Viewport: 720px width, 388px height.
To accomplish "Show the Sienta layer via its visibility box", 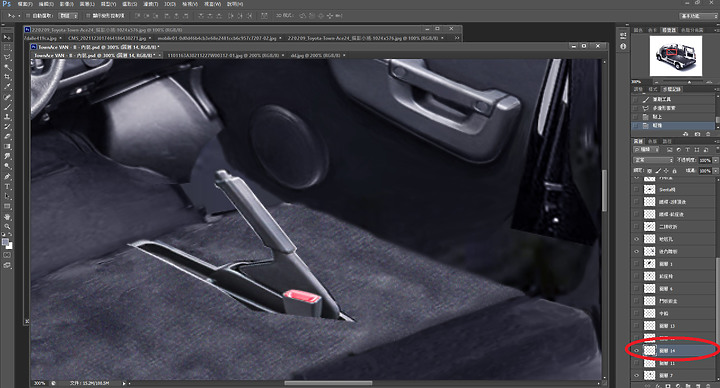I will [x=636, y=189].
